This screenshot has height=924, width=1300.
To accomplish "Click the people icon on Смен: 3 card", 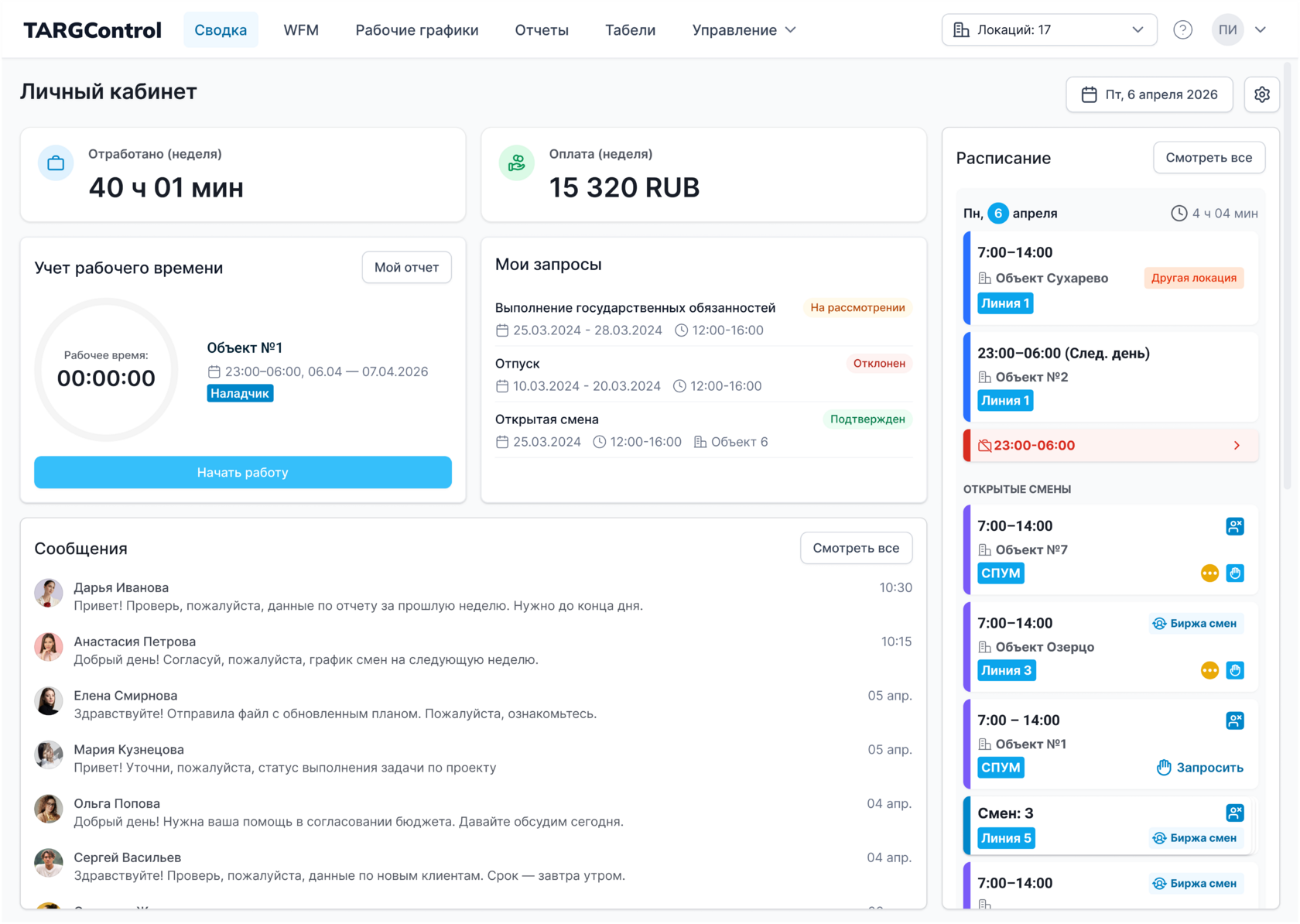I will tap(1235, 813).
